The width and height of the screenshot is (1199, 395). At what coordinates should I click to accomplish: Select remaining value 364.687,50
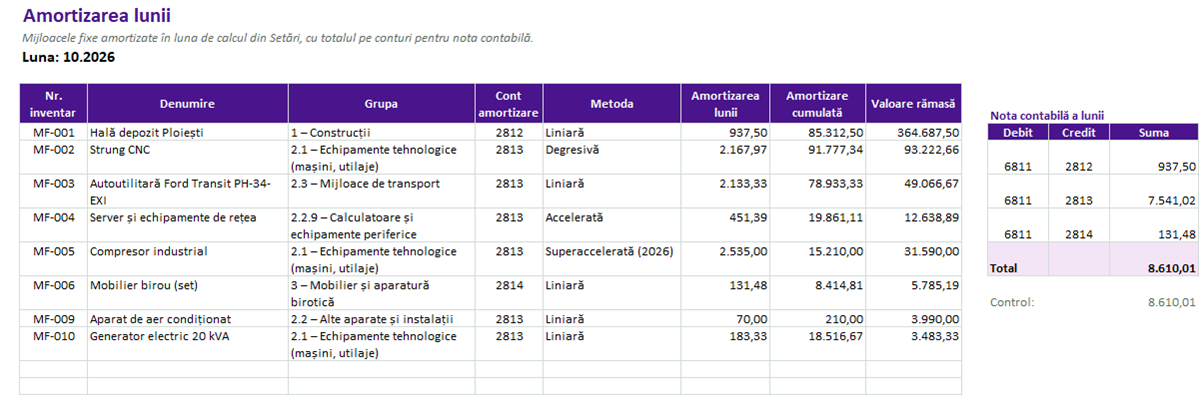914,132
